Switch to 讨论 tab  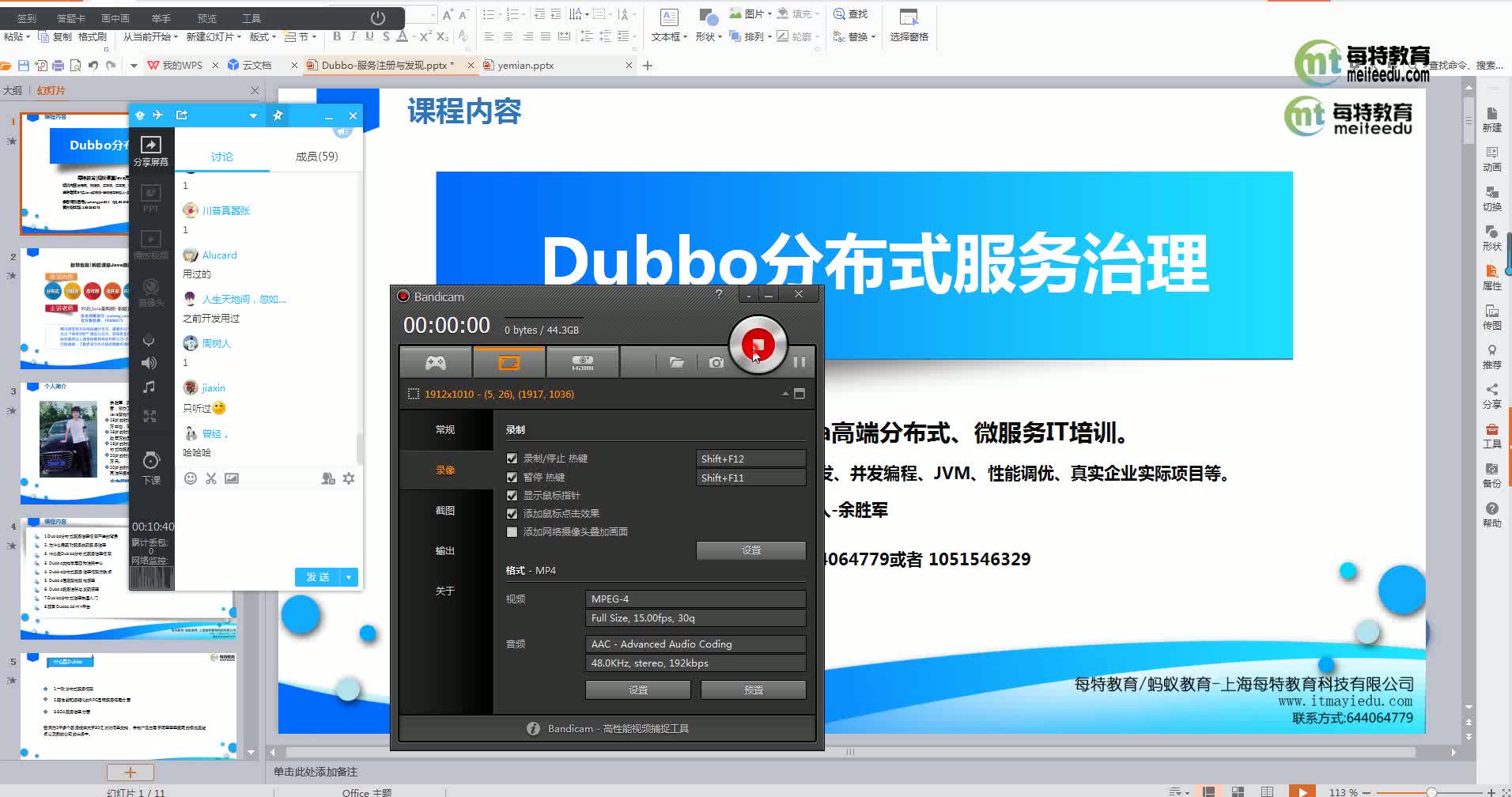pos(222,157)
